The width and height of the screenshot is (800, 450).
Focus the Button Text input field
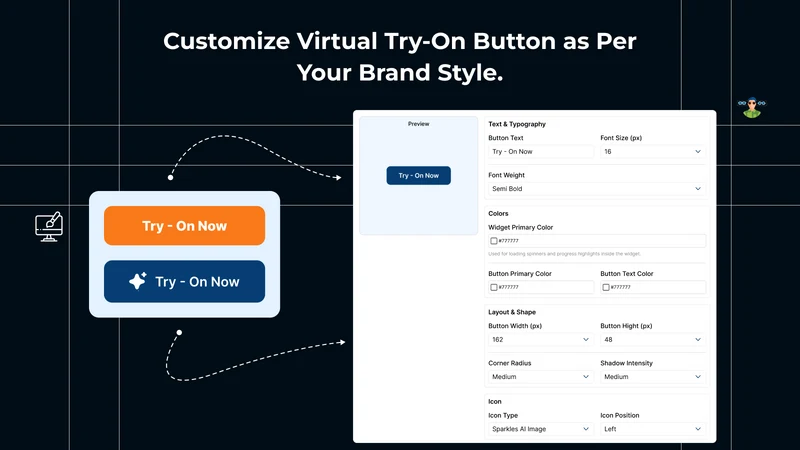click(541, 152)
